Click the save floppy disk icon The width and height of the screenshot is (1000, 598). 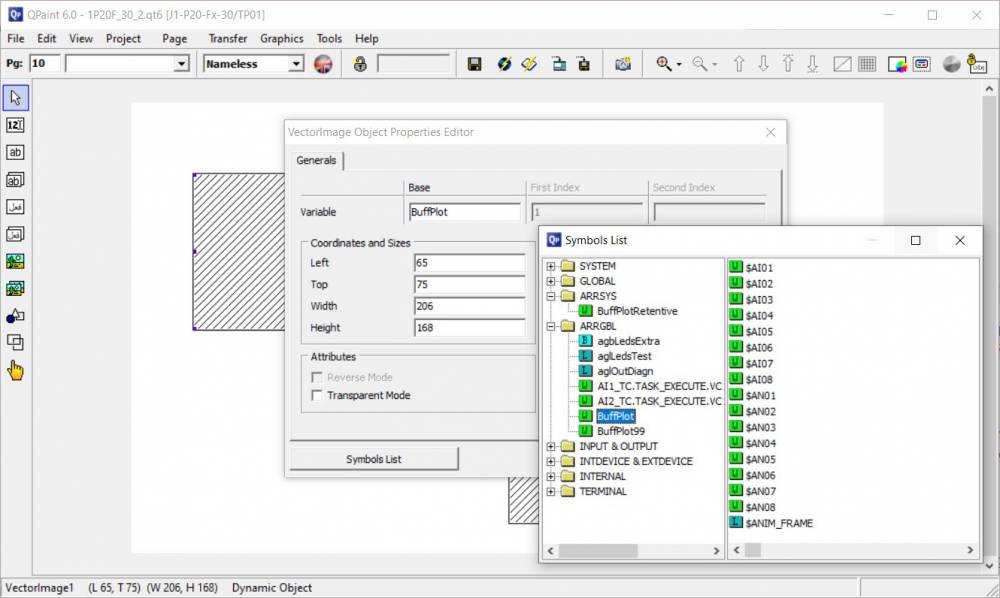click(475, 64)
